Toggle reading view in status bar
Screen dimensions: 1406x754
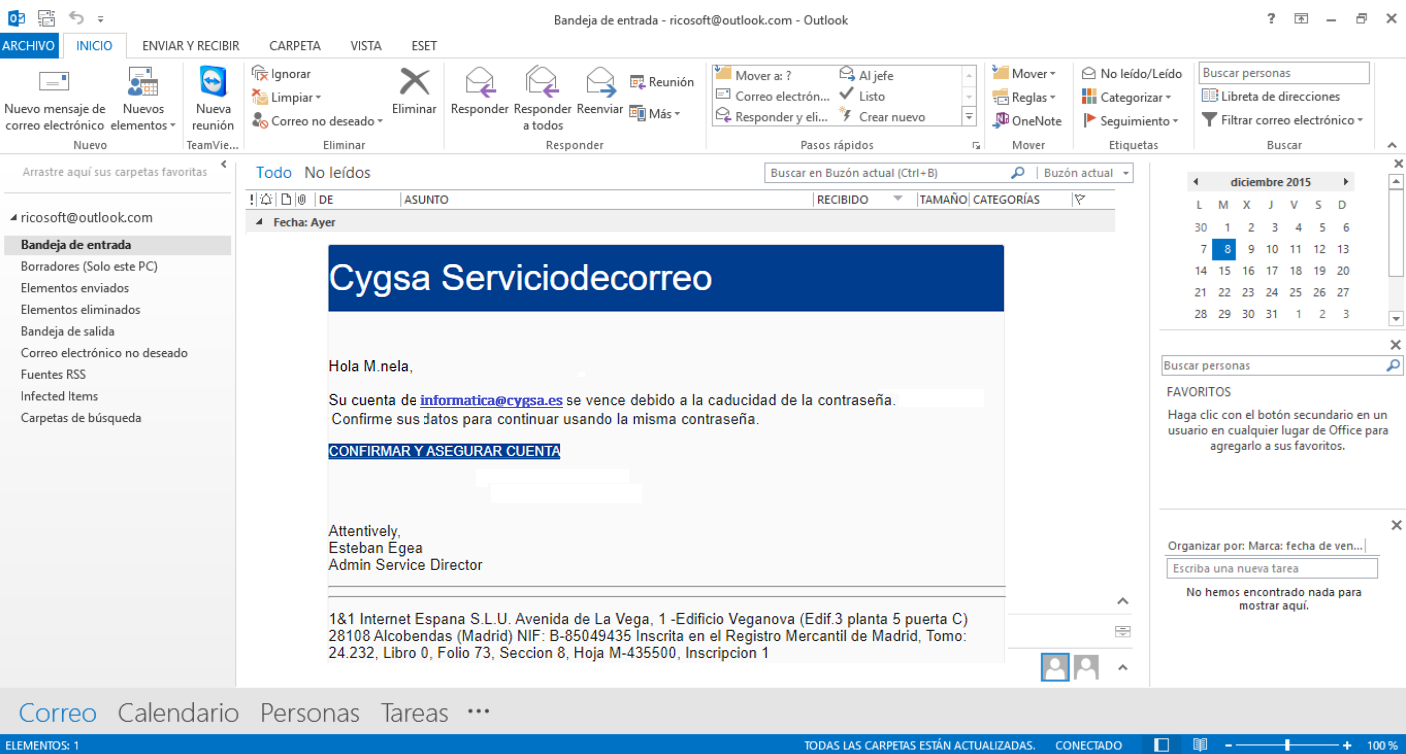pos(1200,745)
